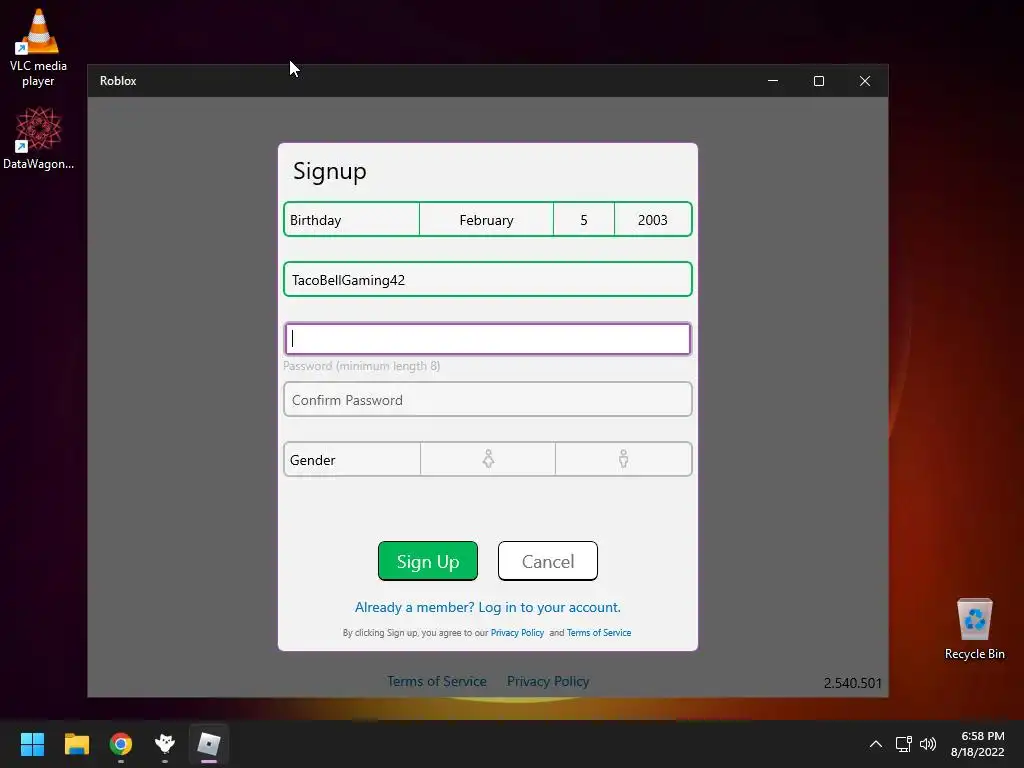Viewport: 1024px width, 768px height.
Task: Close the Roblox window
Action: [865, 81]
